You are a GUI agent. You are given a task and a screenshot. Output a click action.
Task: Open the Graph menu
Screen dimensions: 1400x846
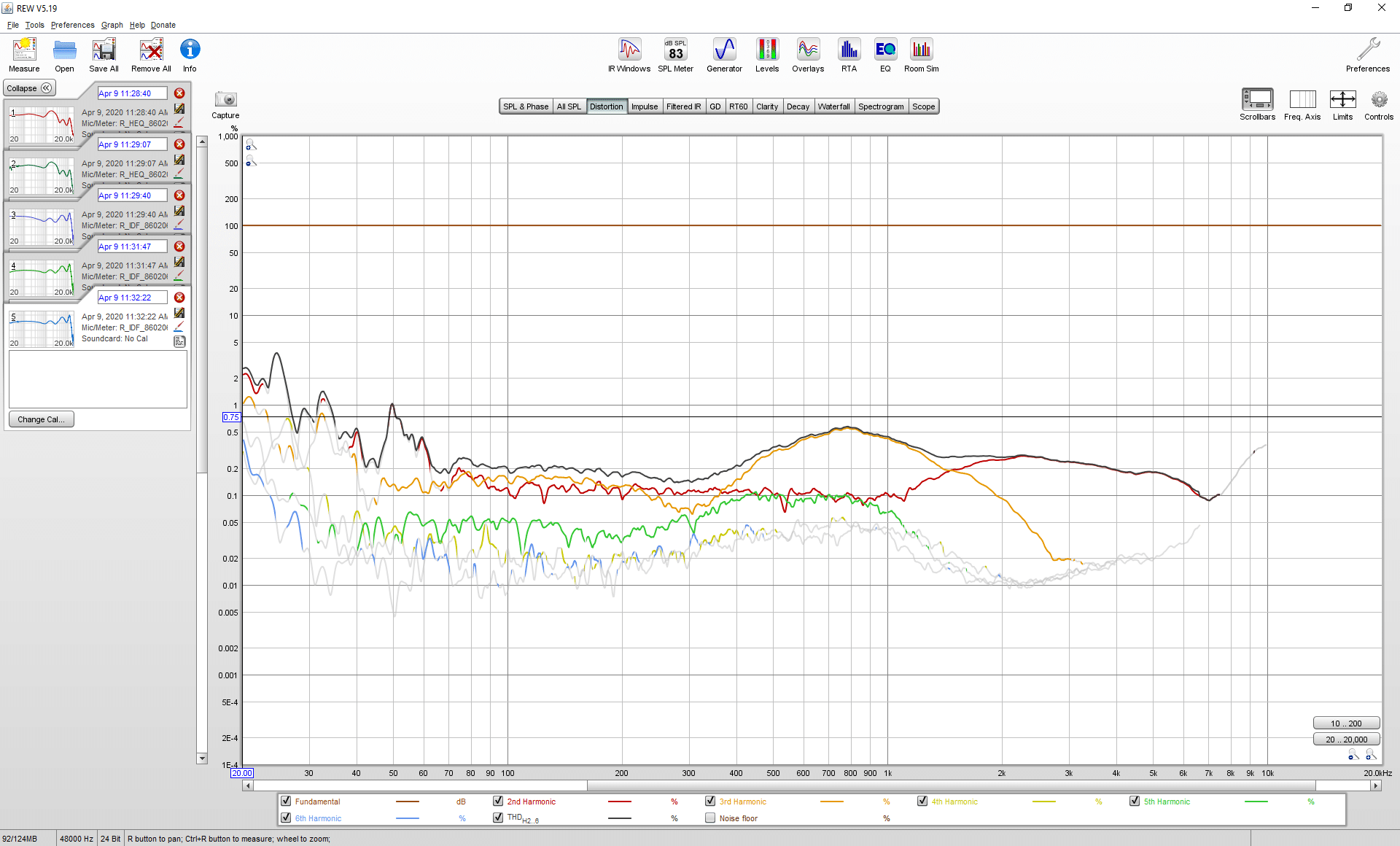pos(112,25)
